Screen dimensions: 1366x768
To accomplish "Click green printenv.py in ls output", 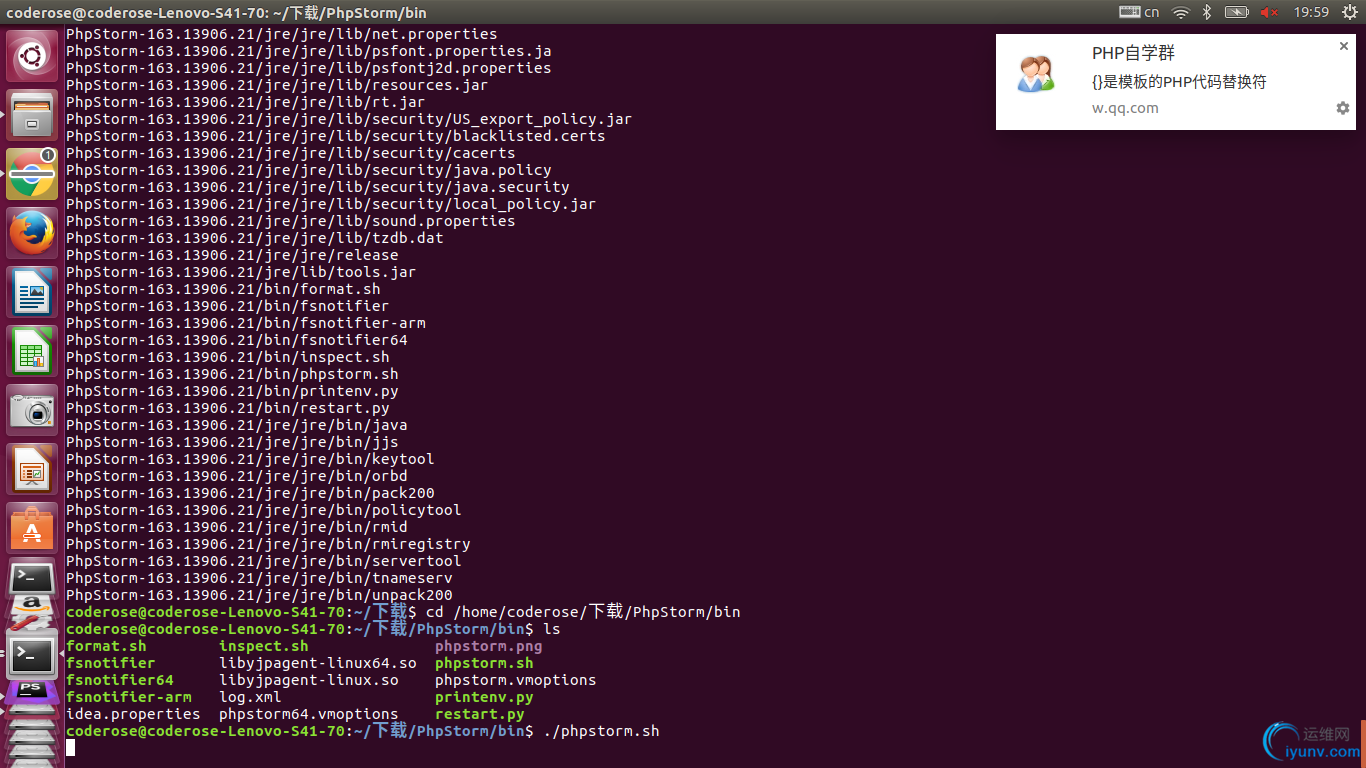I will point(484,697).
